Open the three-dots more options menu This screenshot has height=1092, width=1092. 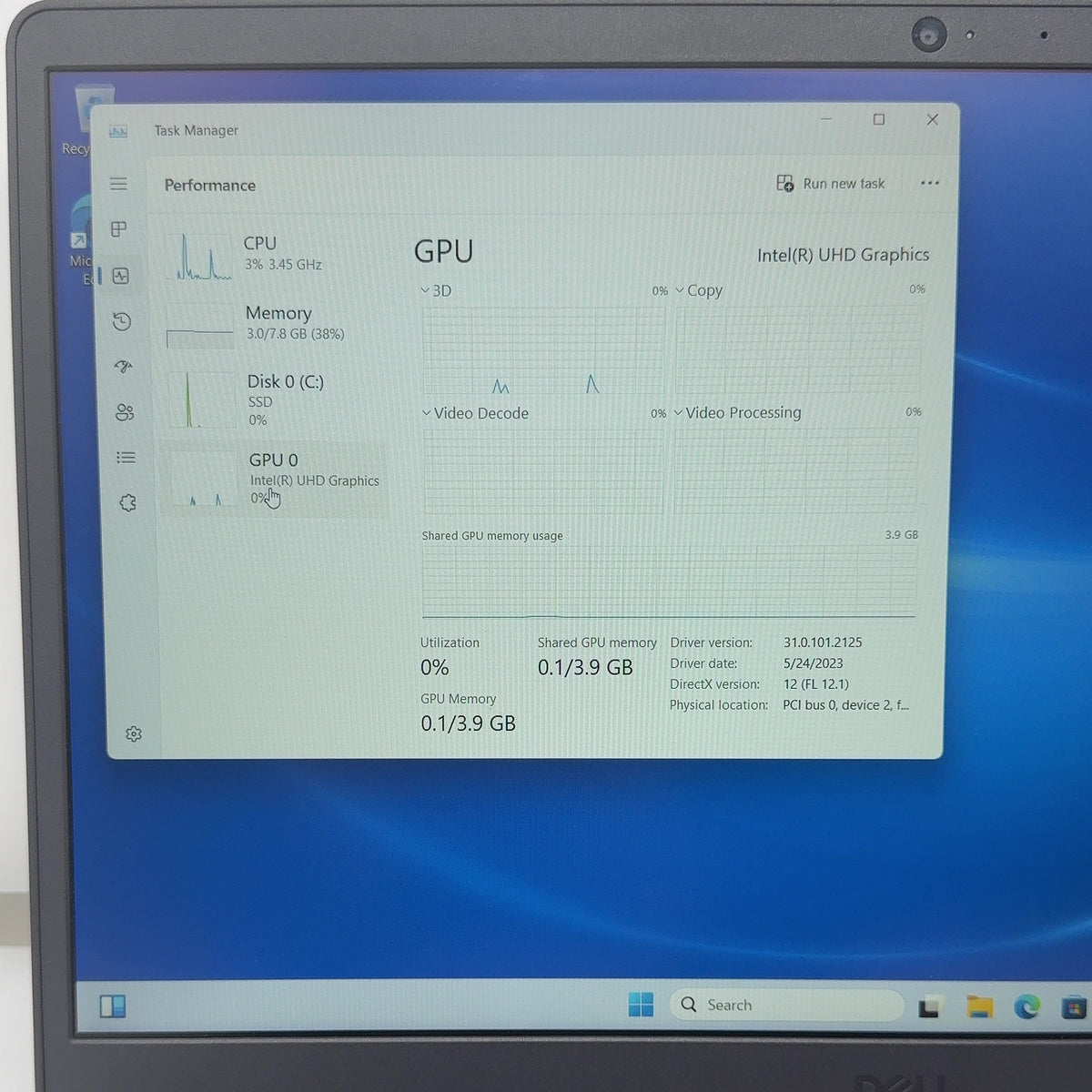point(929,183)
